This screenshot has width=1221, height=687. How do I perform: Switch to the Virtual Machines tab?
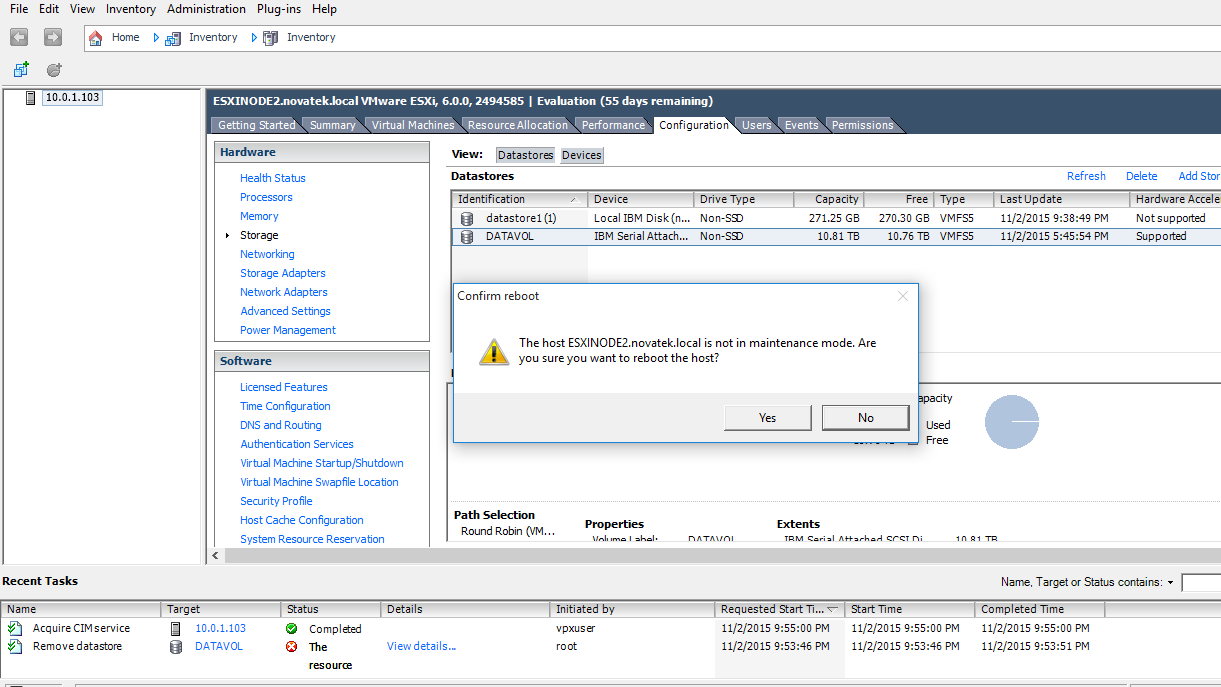413,125
